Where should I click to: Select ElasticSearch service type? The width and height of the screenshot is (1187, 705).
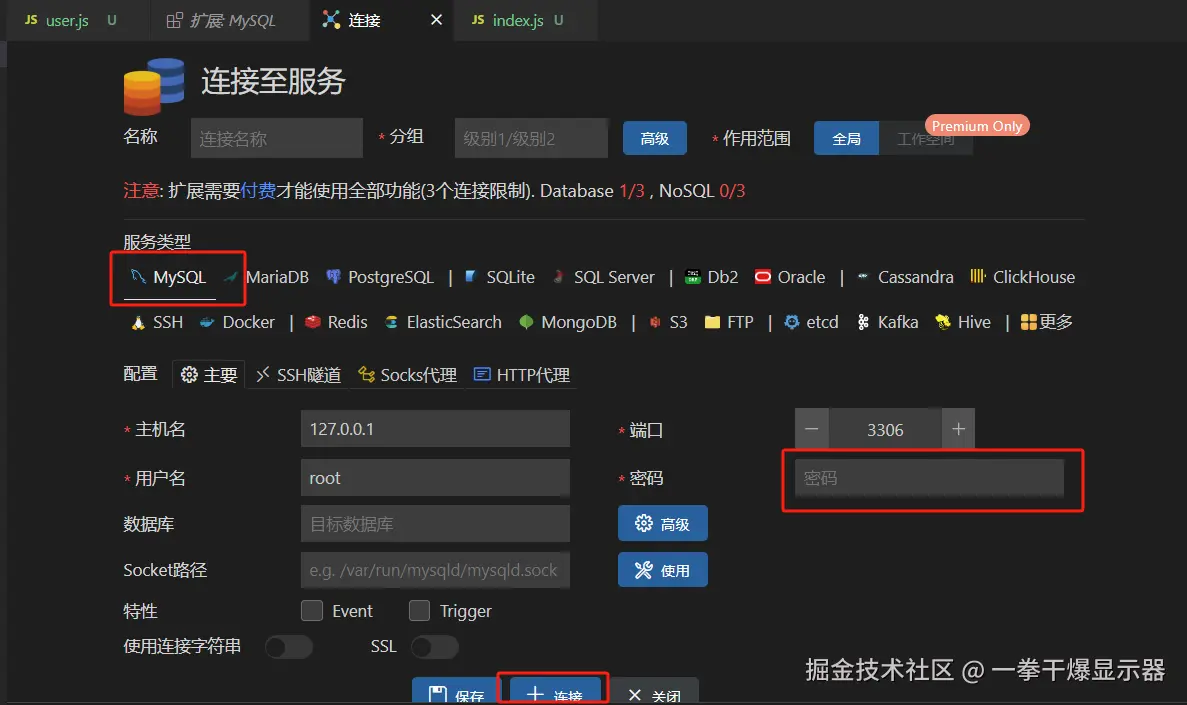click(x=444, y=322)
